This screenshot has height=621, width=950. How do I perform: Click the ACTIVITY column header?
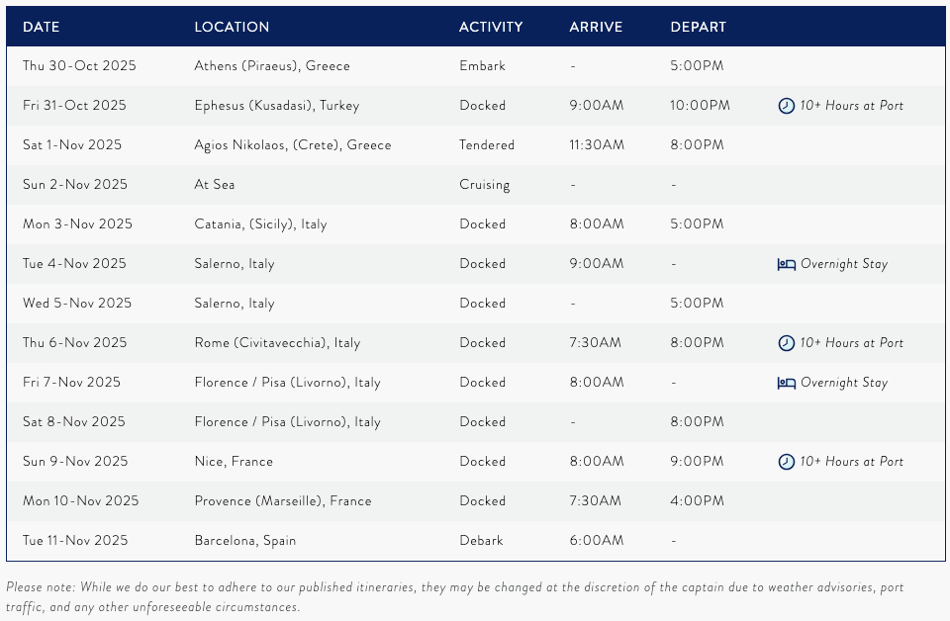490,27
